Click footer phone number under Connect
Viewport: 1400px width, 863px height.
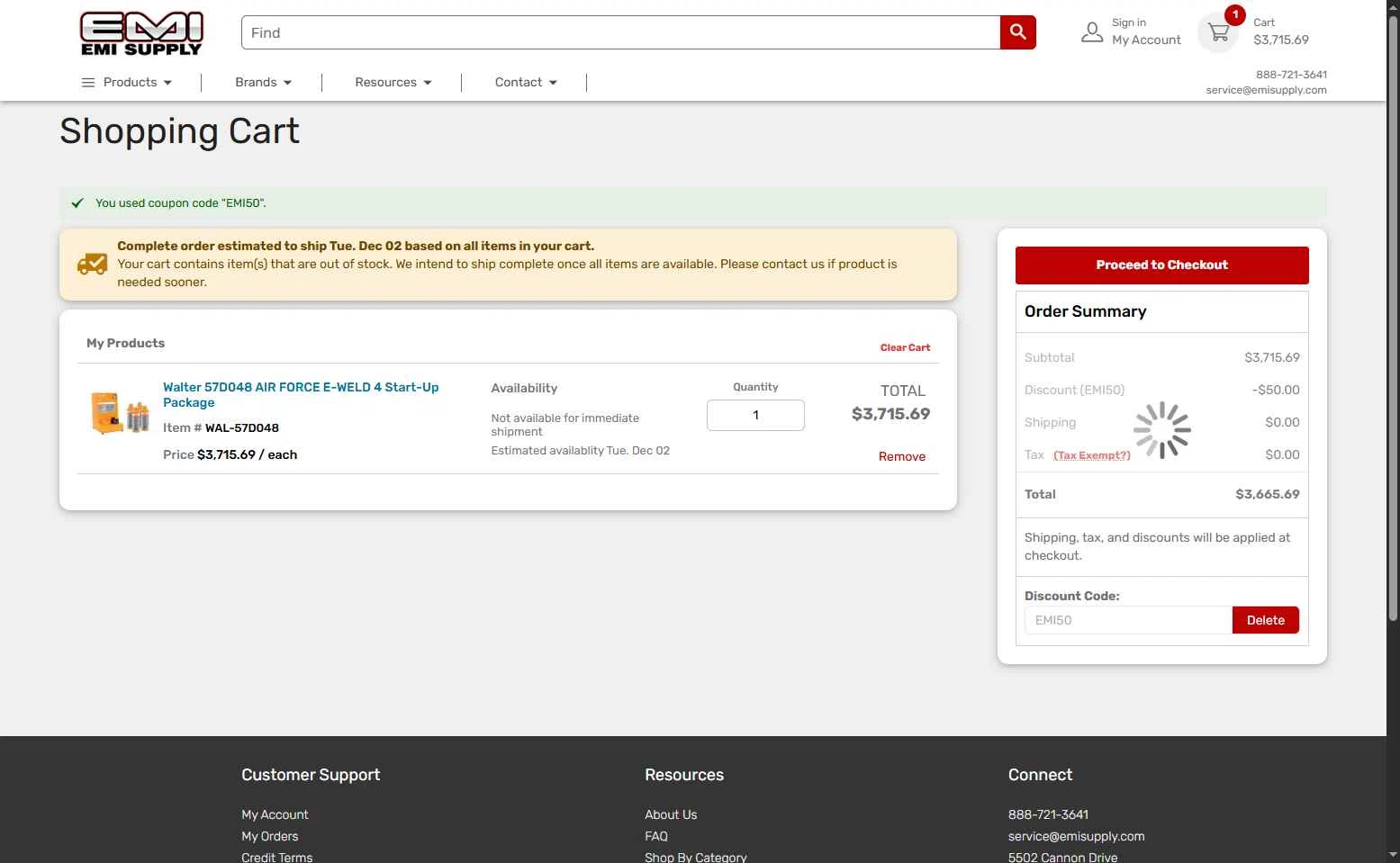coord(1048,814)
